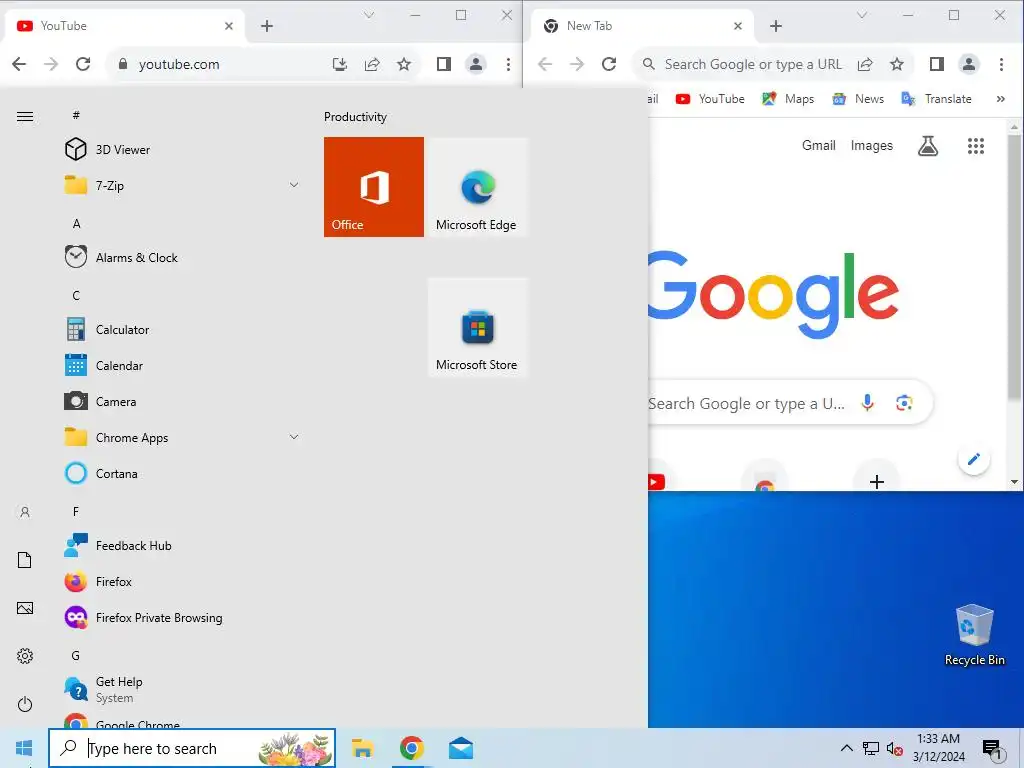
Task: Open a new tab in YouTube window
Action: pyautogui.click(x=266, y=26)
